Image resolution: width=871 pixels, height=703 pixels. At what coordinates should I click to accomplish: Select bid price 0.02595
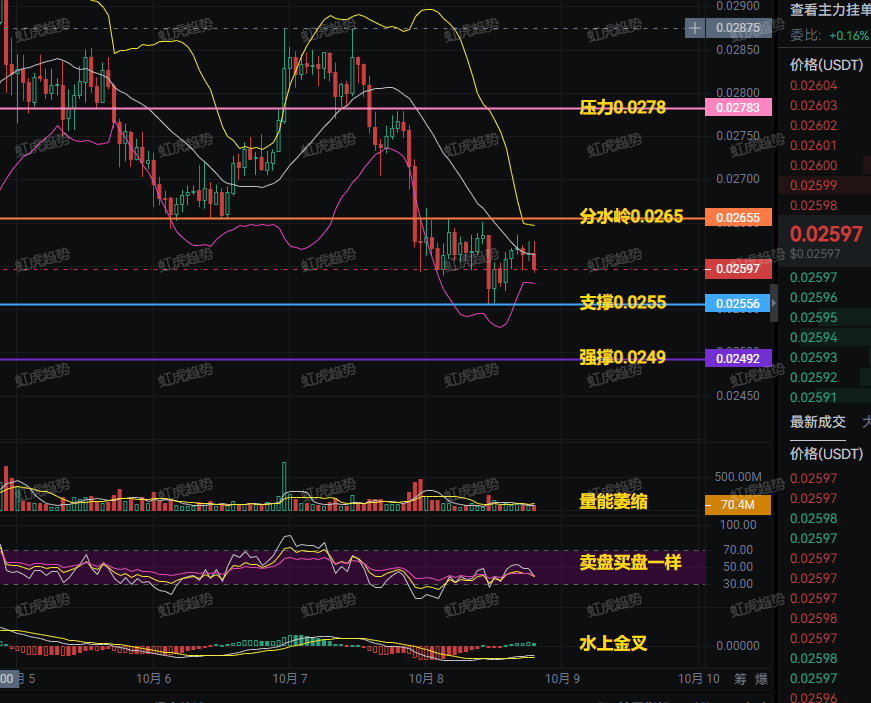813,318
